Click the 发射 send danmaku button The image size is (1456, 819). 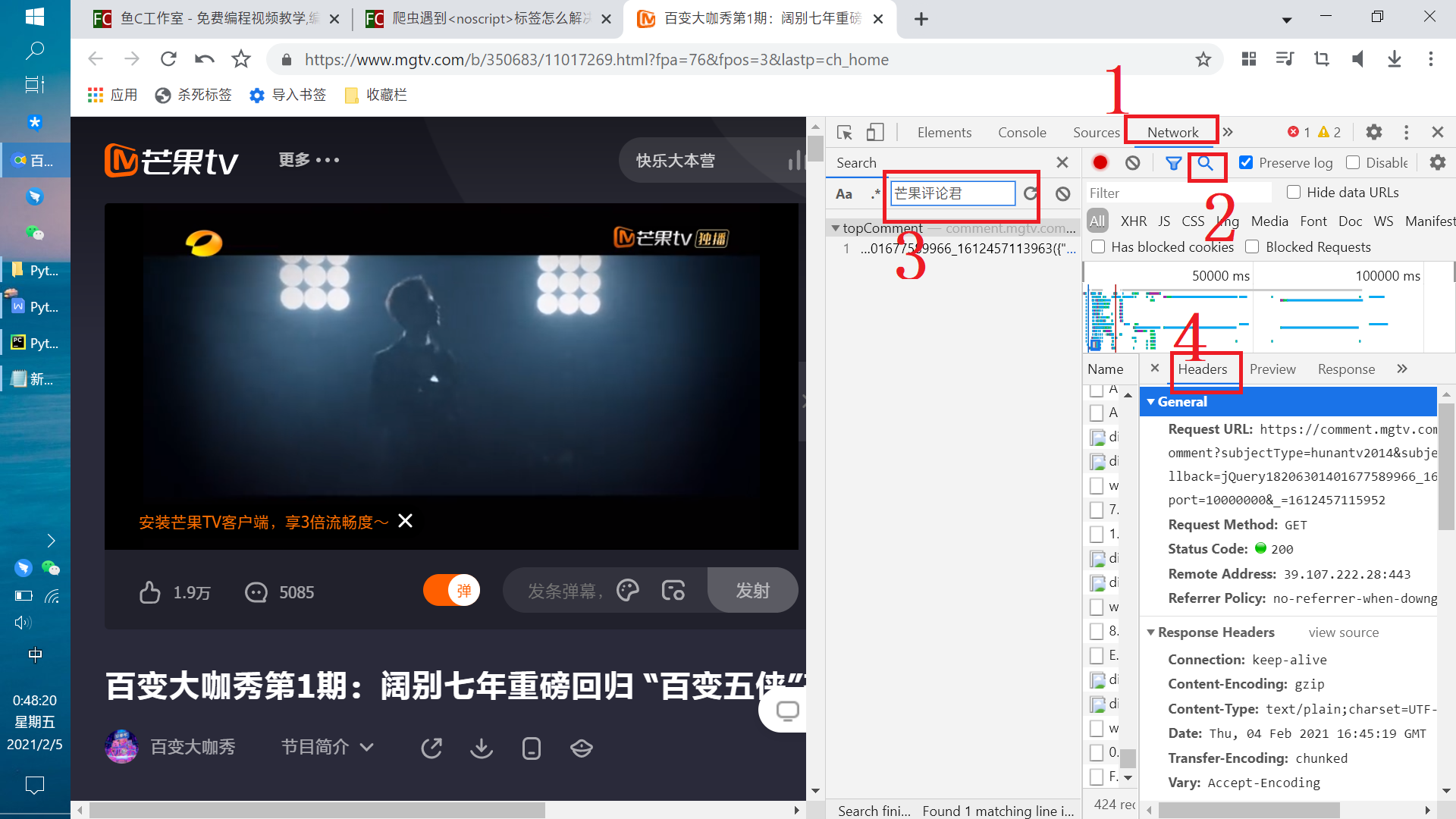(x=752, y=590)
